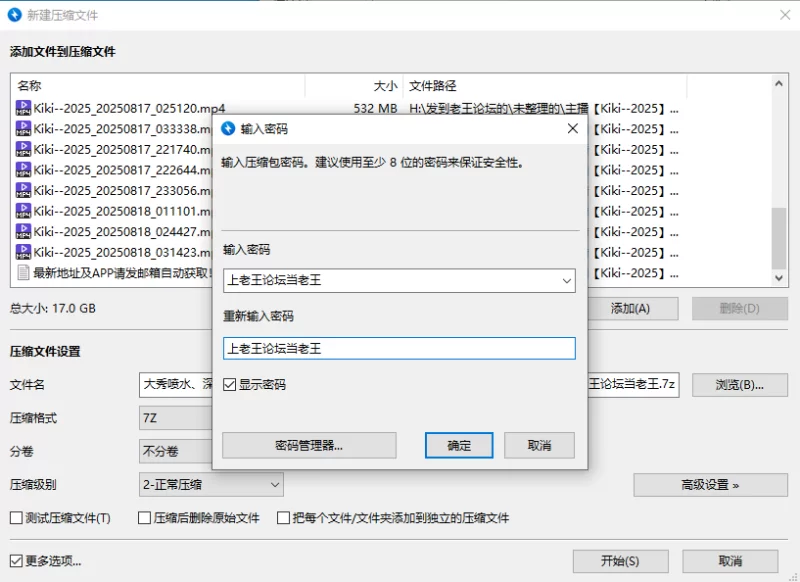Image resolution: width=800 pixels, height=582 pixels.
Task: Check 把每个文件/文件夹添加到独立的压缩文件
Action: tap(283, 518)
